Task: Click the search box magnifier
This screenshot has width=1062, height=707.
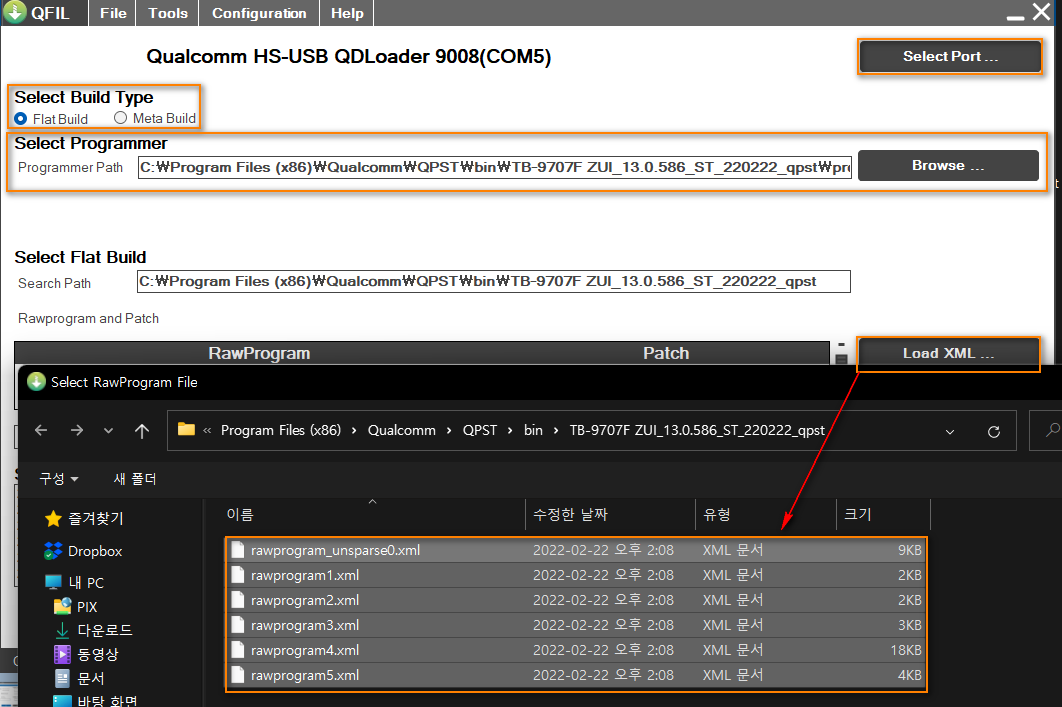Action: coord(1052,430)
